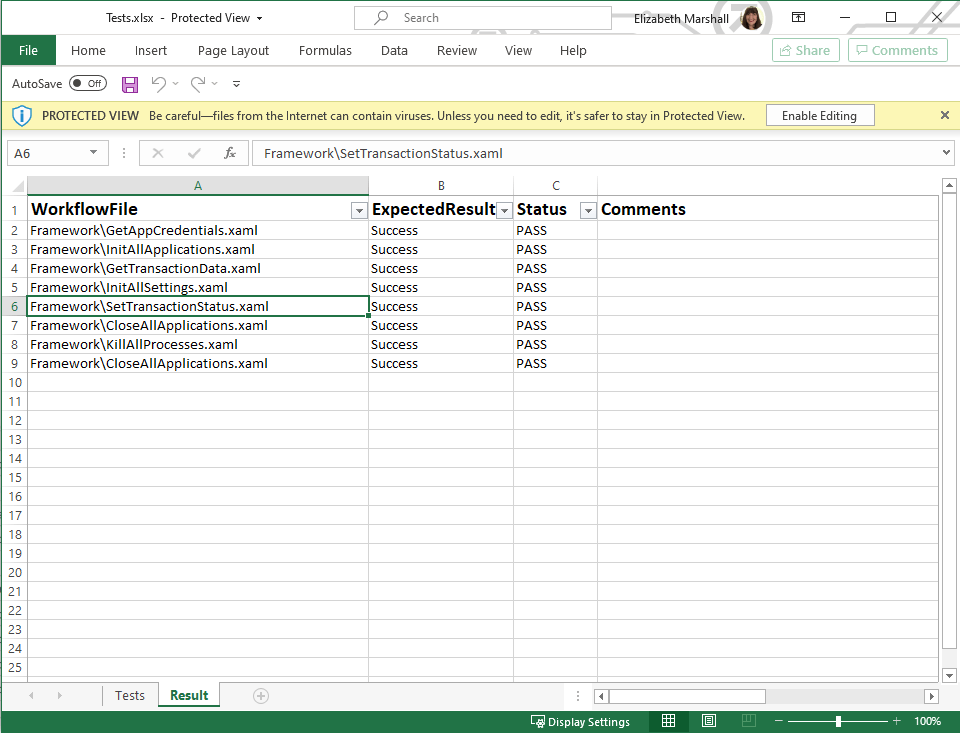The height and width of the screenshot is (733, 960).
Task: Switch to Page Layout view icon
Action: pos(709,721)
